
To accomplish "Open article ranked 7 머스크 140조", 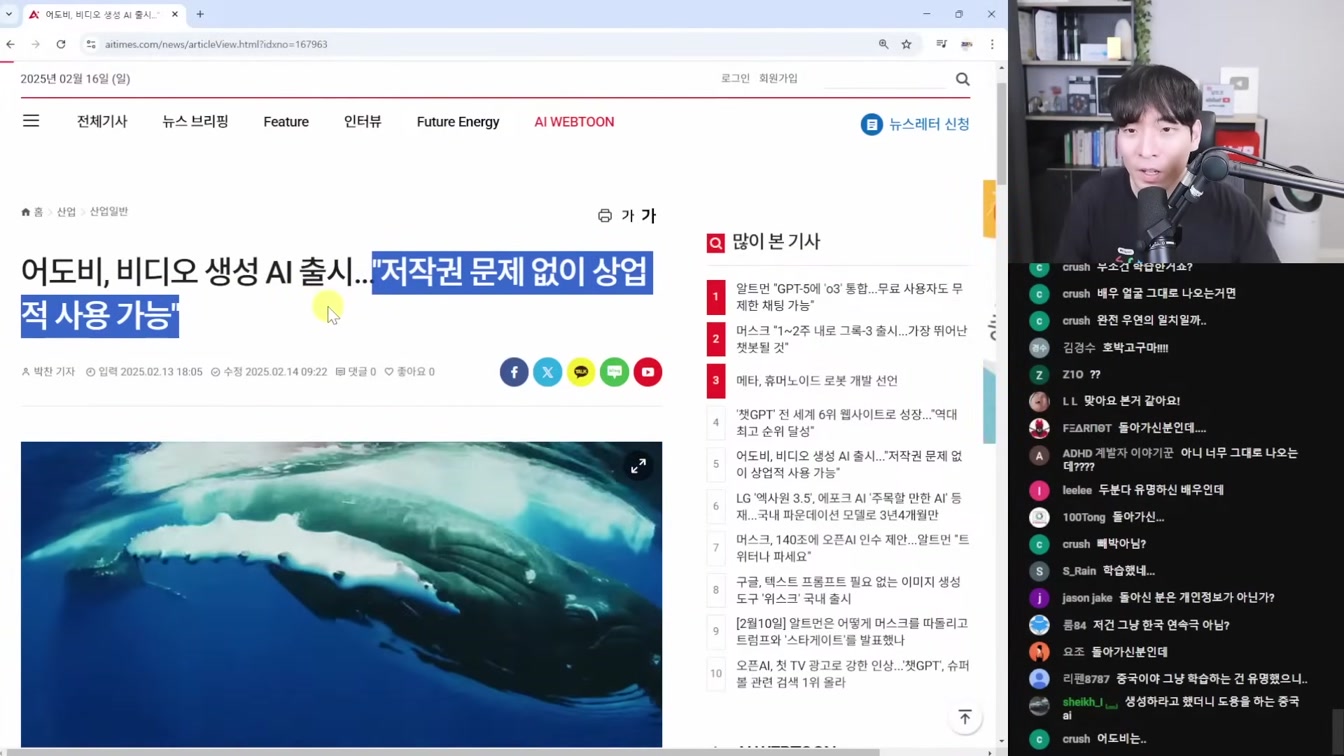I will coord(852,548).
